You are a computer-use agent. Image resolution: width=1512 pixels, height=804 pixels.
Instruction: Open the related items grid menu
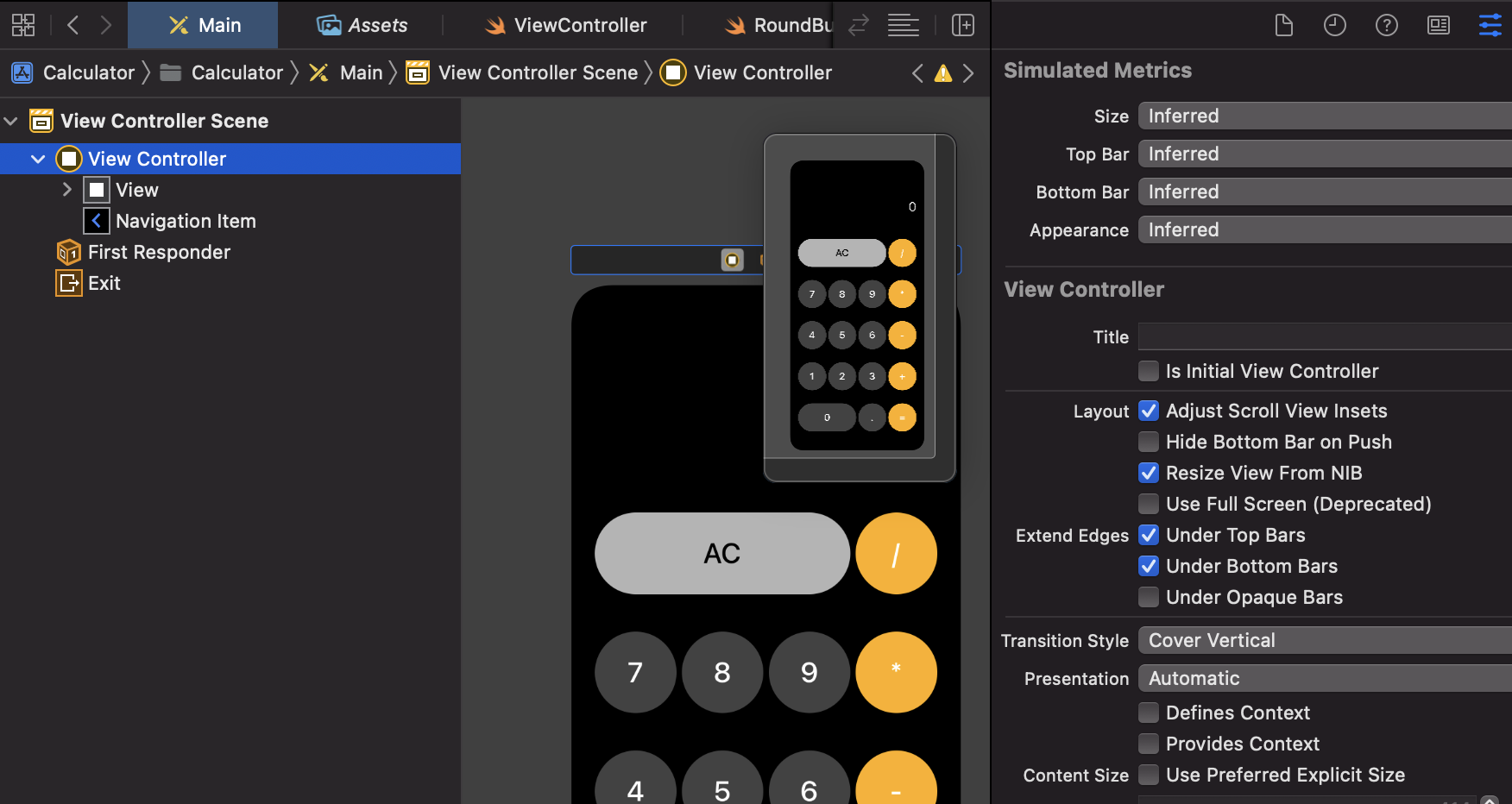point(23,25)
